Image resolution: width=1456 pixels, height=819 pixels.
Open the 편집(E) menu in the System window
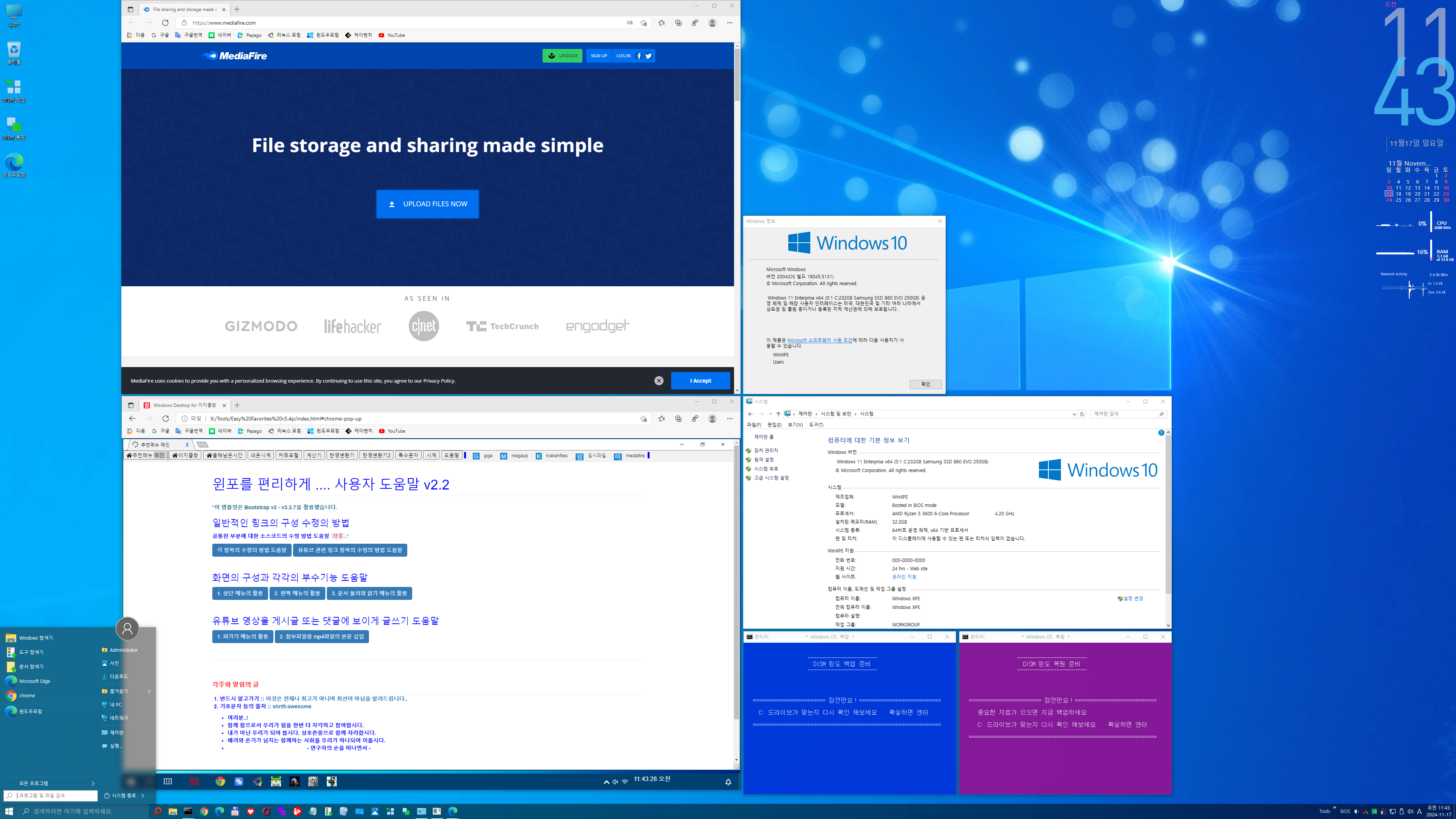click(774, 425)
